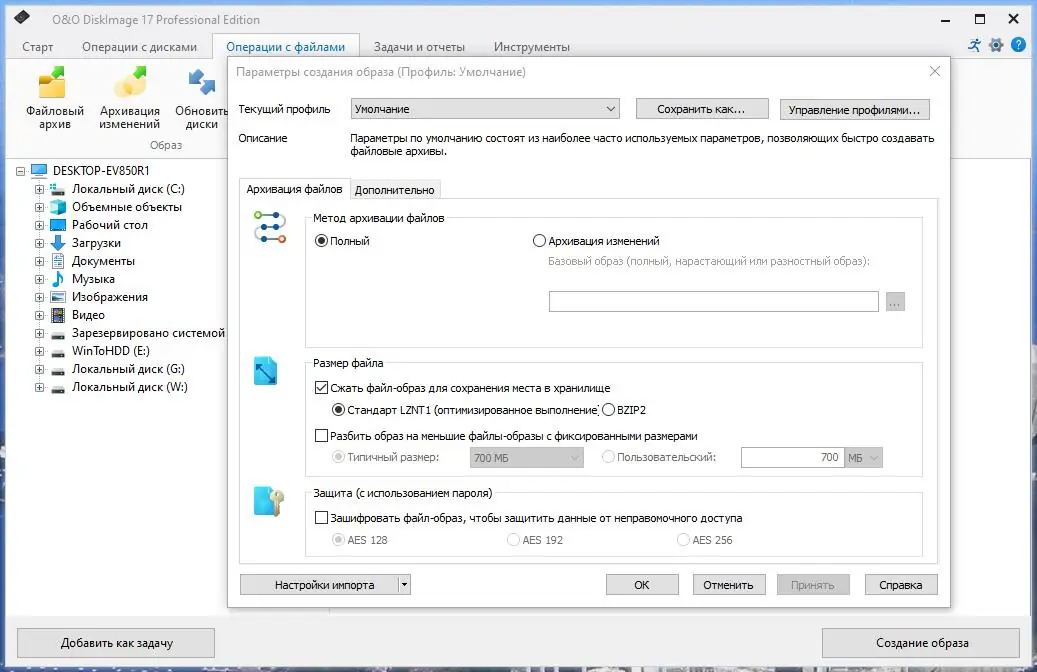Click the Видео filmstrip icon
This screenshot has height=672, width=1037.
pyautogui.click(x=58, y=315)
